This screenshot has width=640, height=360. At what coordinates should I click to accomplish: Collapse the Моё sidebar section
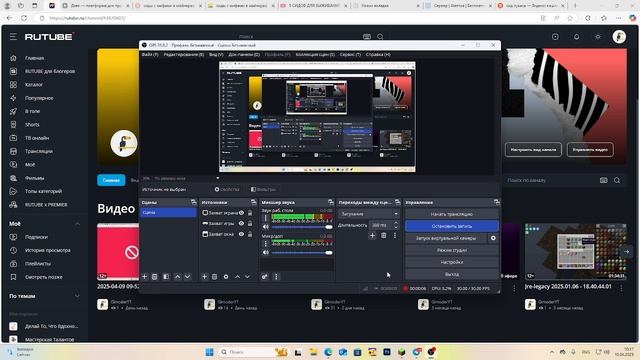click(77, 224)
